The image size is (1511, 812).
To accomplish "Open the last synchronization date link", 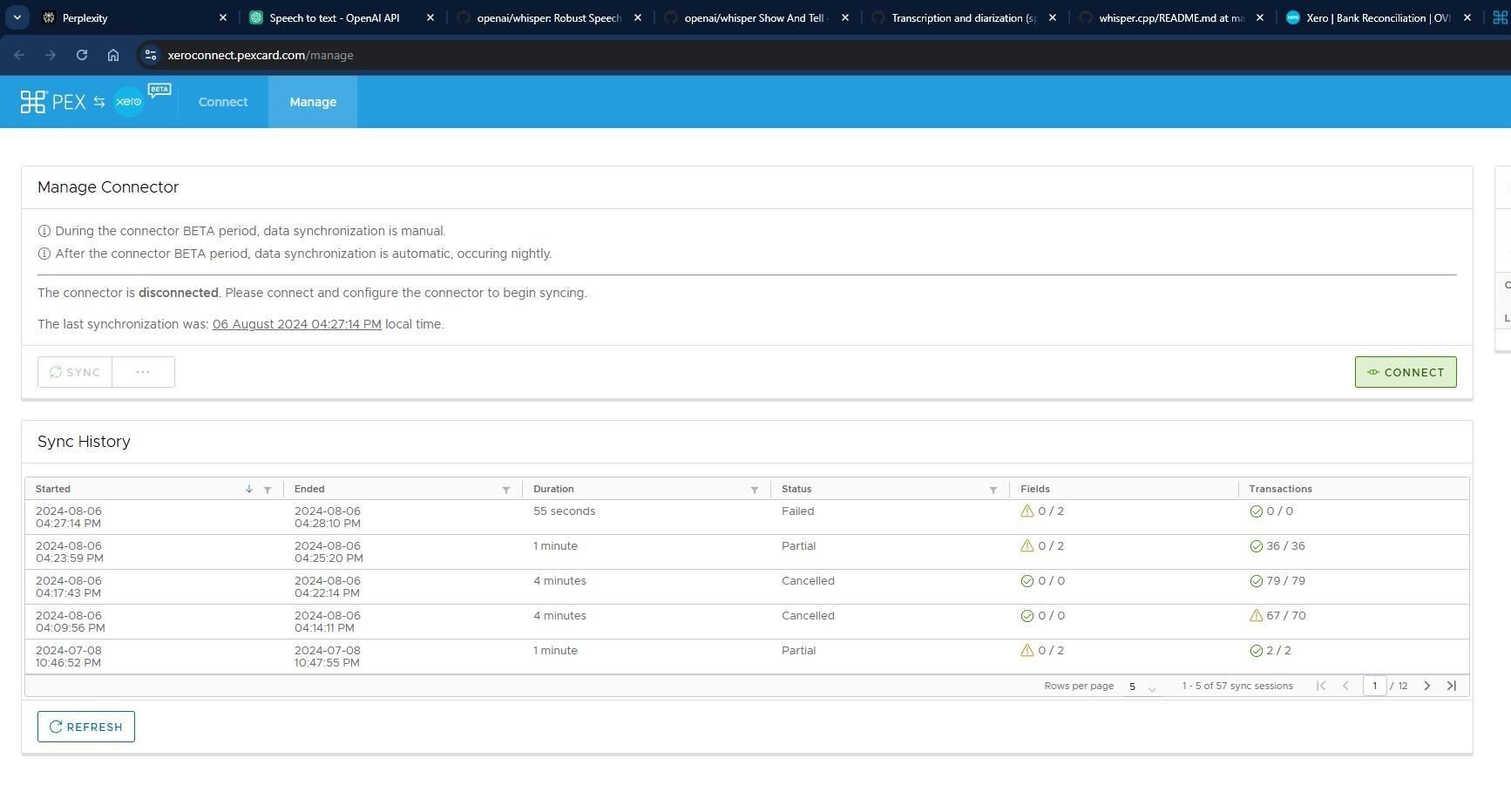I will click(x=296, y=324).
